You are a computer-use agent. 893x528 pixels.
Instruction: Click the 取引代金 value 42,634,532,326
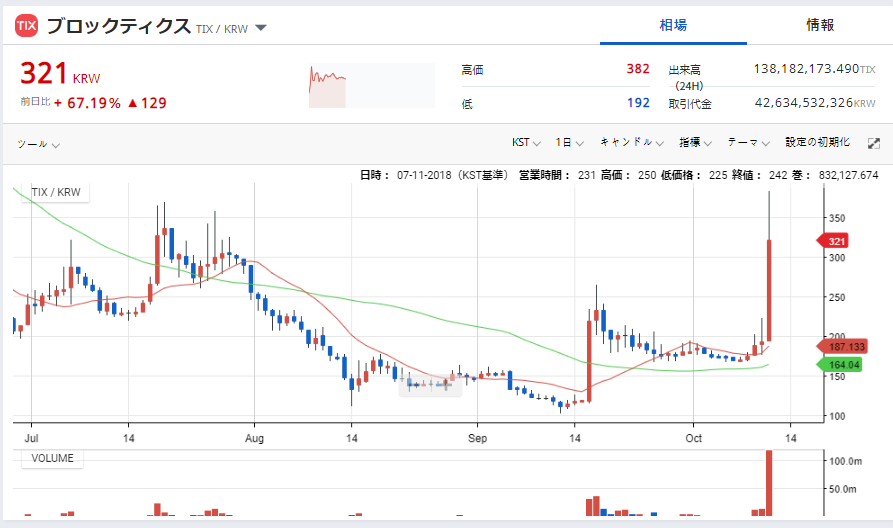[x=804, y=103]
